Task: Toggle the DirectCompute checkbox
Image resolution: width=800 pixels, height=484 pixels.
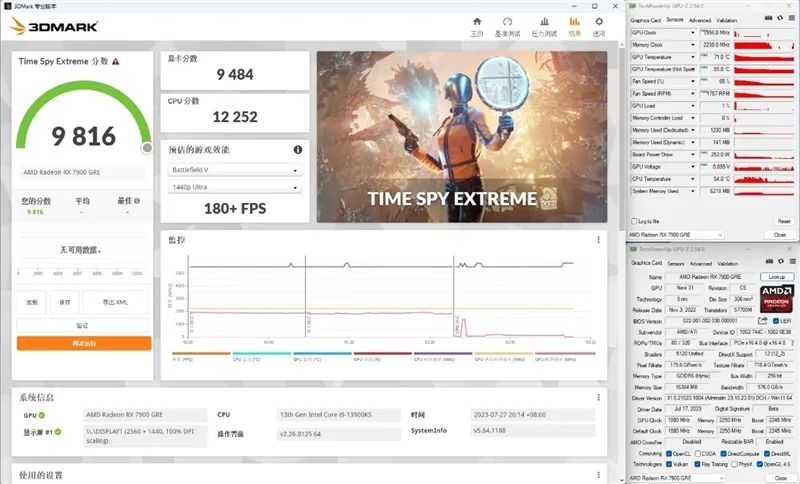Action: coord(723,453)
